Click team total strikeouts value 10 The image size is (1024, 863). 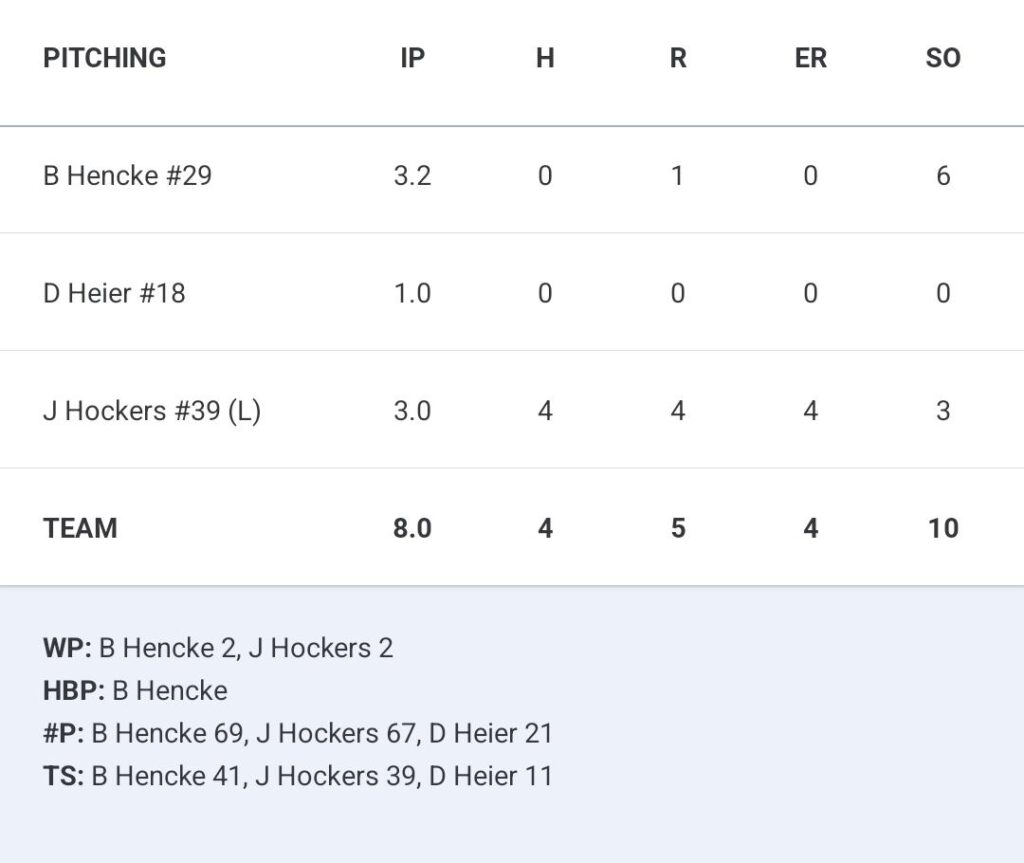point(943,528)
